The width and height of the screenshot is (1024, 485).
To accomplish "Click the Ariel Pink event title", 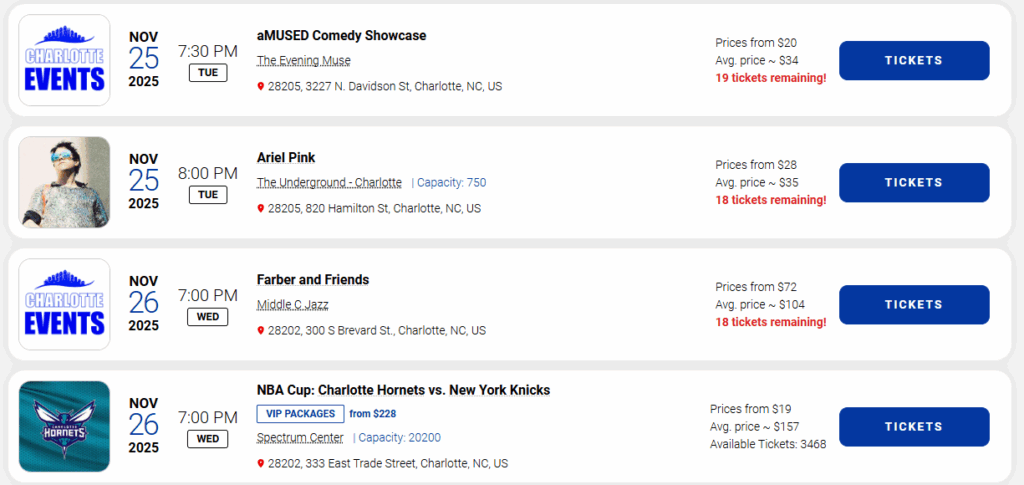I will tap(286, 158).
